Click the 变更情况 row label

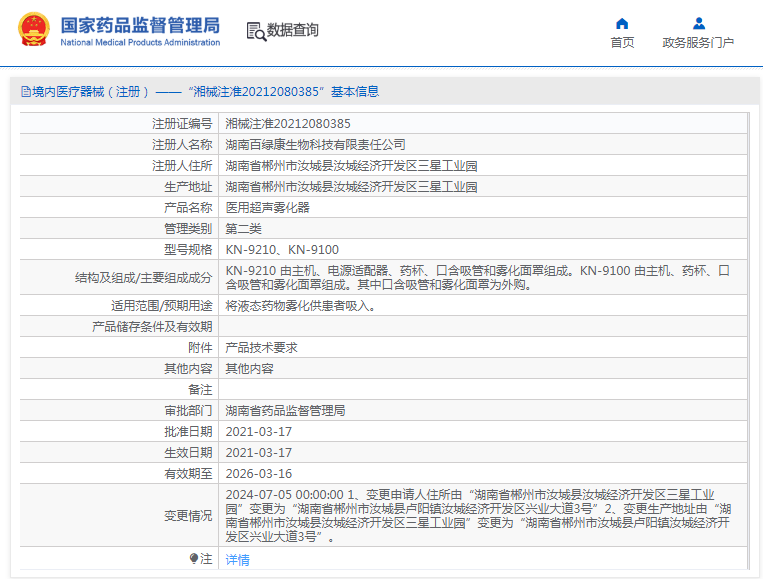188,515
